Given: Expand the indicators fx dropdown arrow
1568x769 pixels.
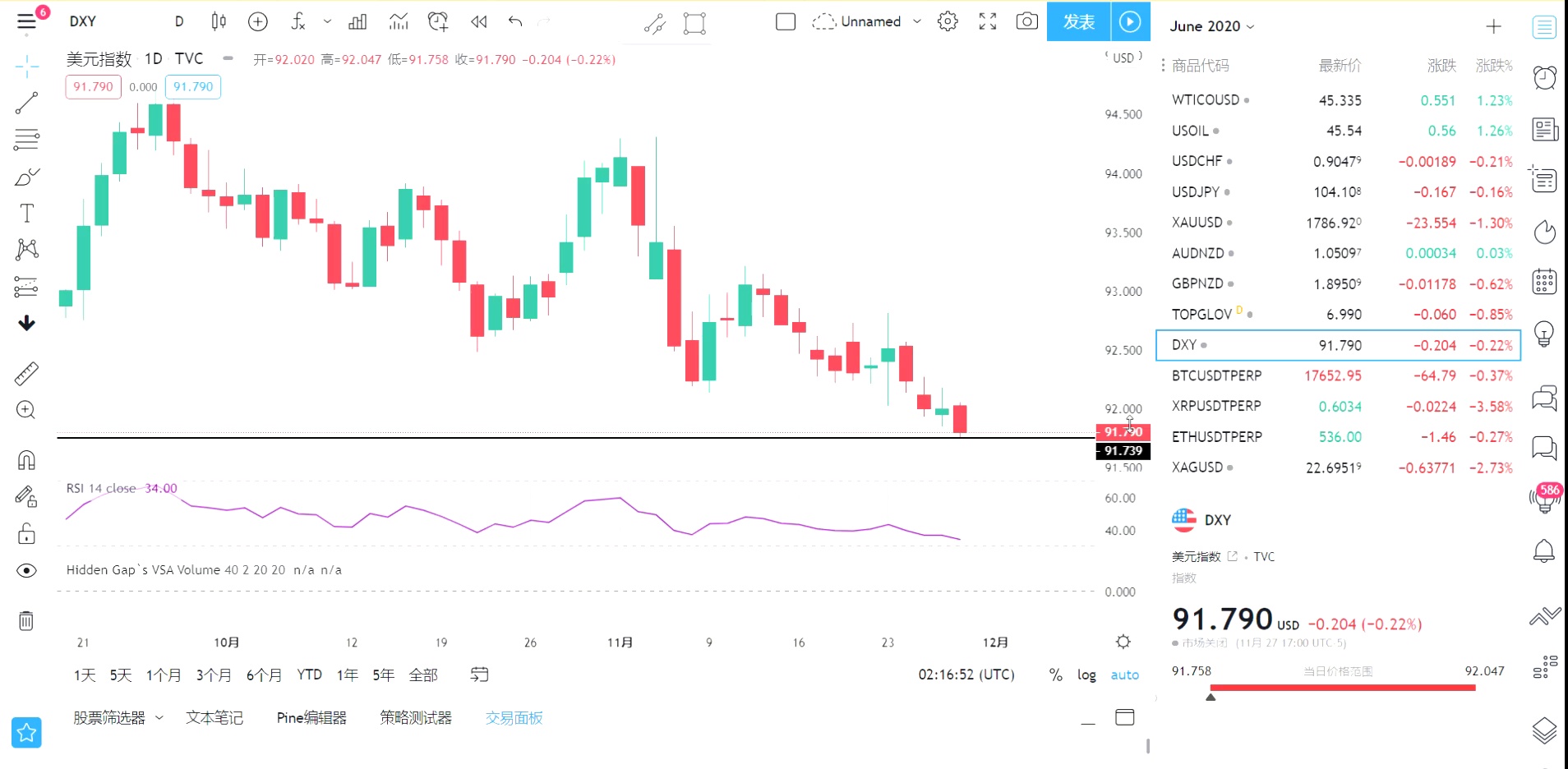Looking at the screenshot, I should 327,21.
